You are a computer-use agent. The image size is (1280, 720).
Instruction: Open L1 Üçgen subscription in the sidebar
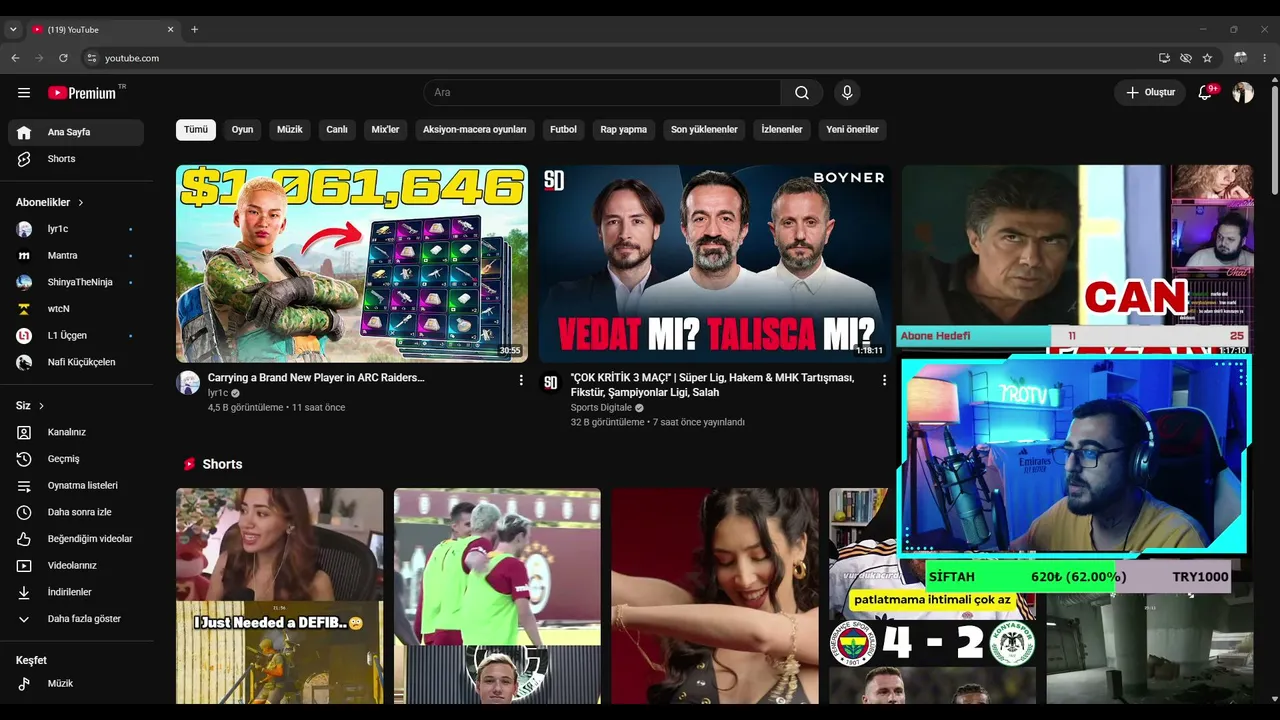[x=76, y=336]
